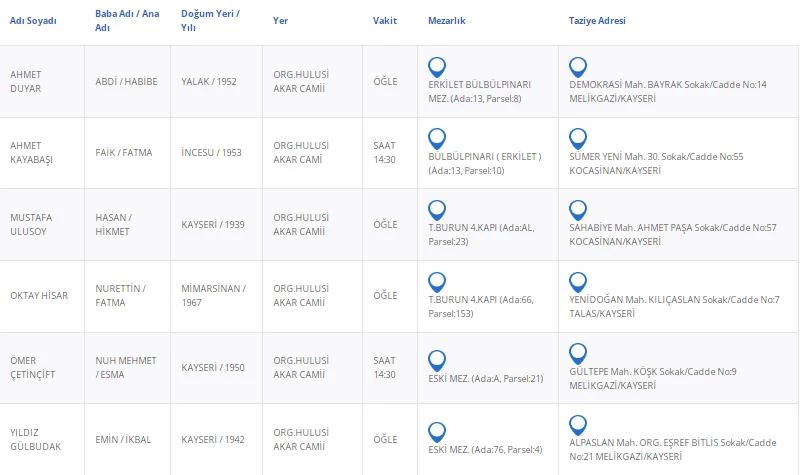801x475 pixels.
Task: Click the Mezarlık column header
Action: tap(446, 20)
